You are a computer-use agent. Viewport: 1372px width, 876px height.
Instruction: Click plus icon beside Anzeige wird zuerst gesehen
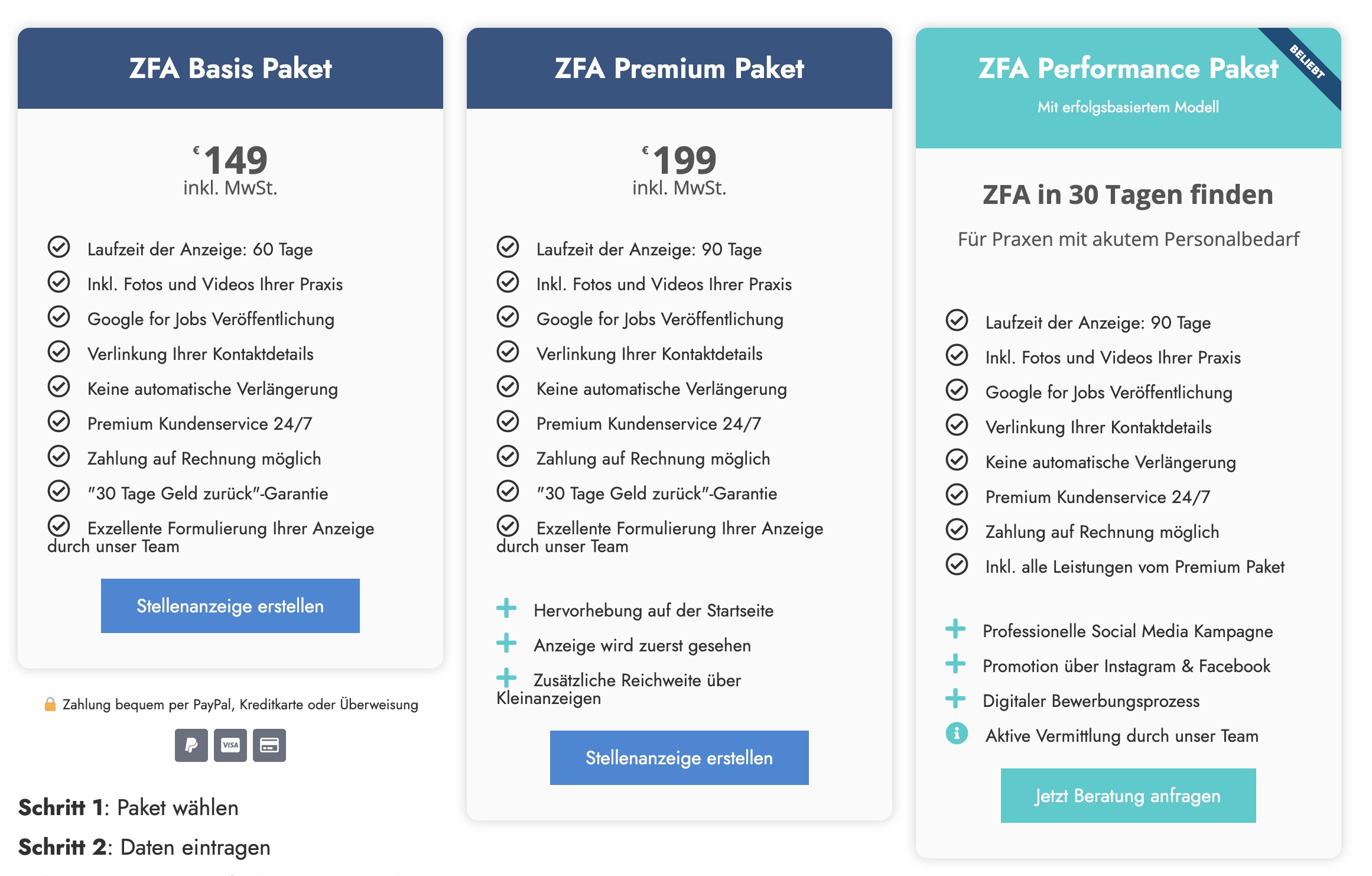point(506,643)
